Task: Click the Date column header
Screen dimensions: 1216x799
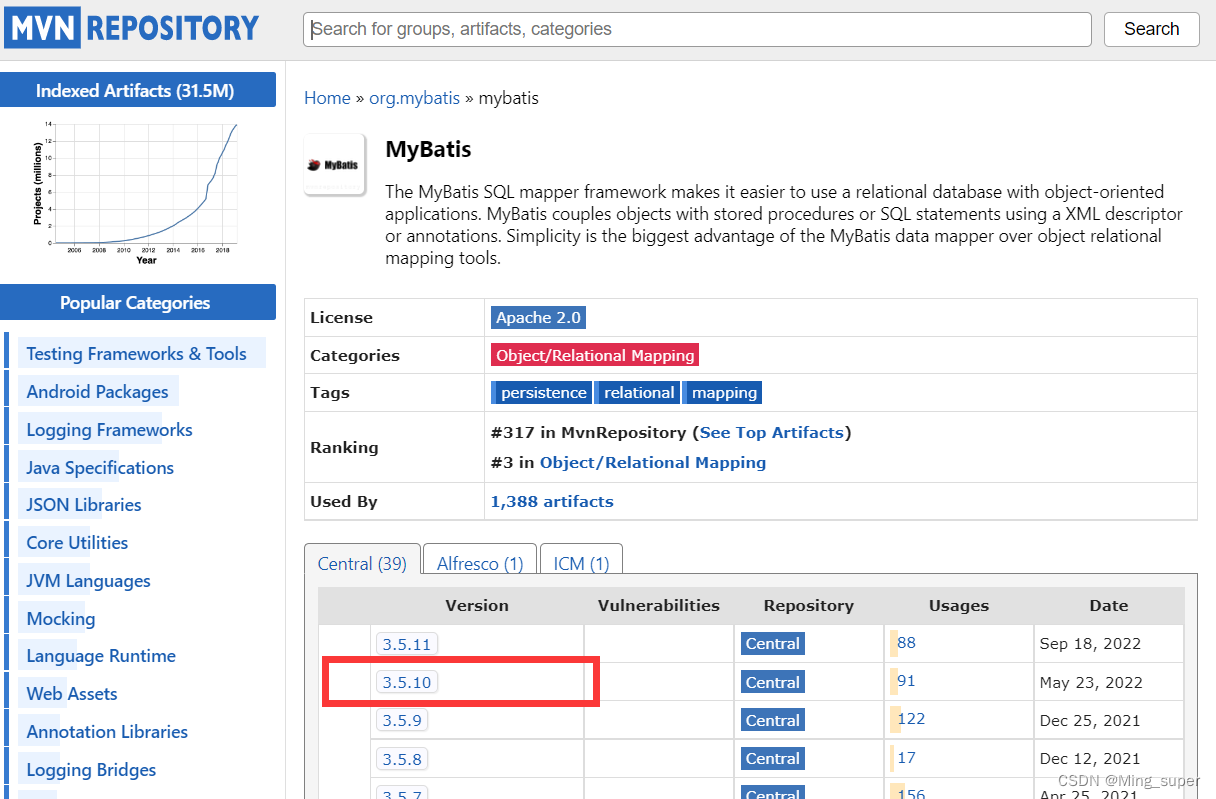Action: coord(1109,605)
